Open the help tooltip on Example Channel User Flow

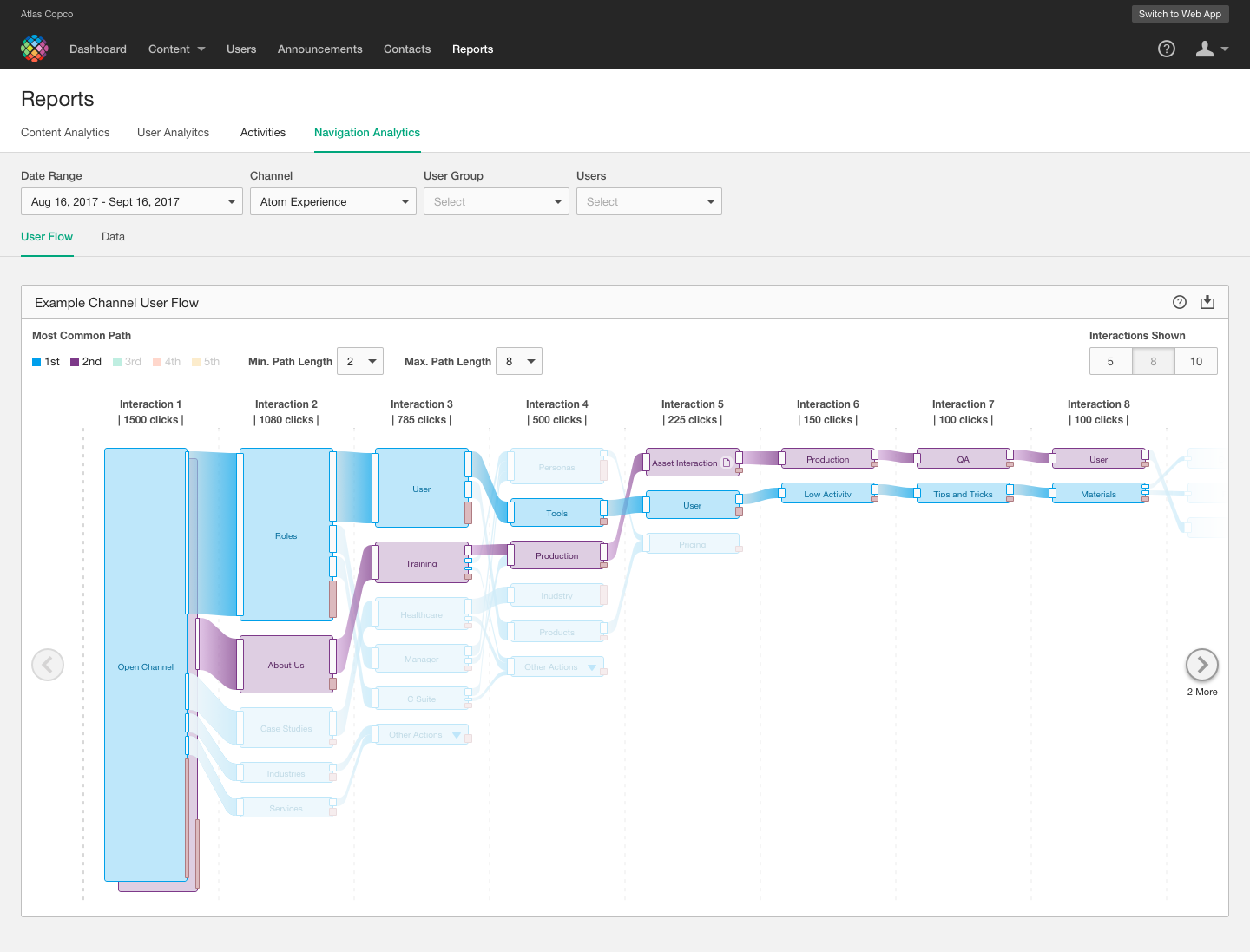click(1180, 302)
